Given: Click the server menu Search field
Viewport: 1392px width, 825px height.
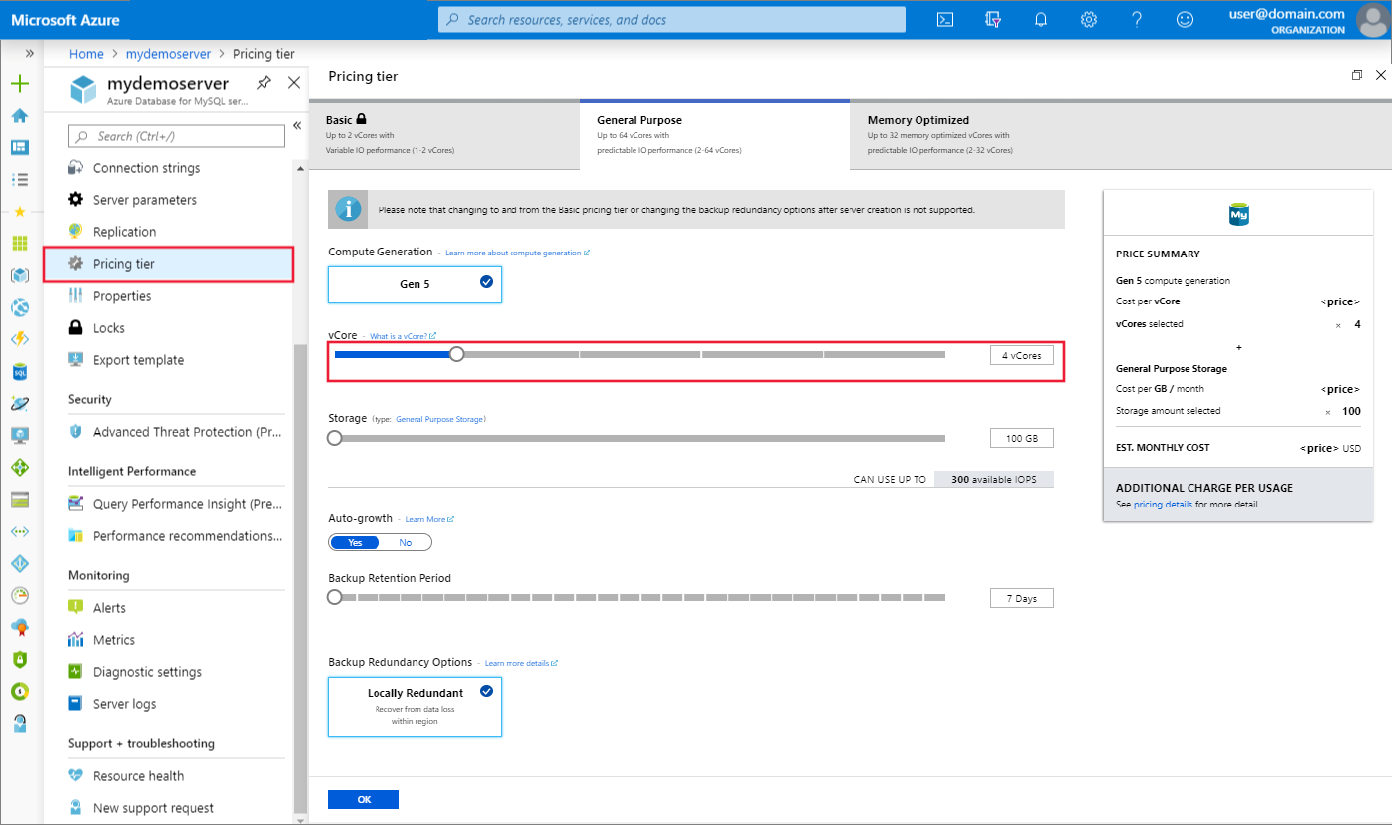Looking at the screenshot, I should tap(176, 136).
